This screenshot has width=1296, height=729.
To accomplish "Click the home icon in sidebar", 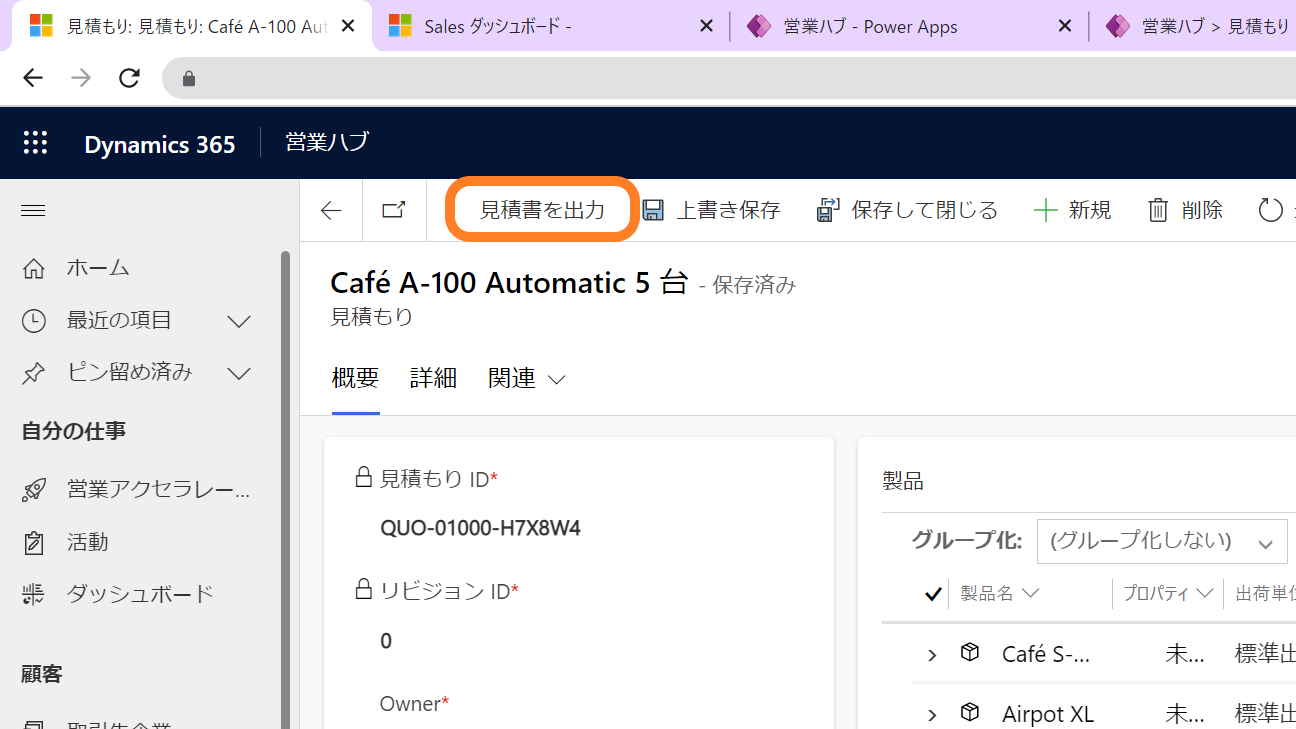I will point(33,268).
